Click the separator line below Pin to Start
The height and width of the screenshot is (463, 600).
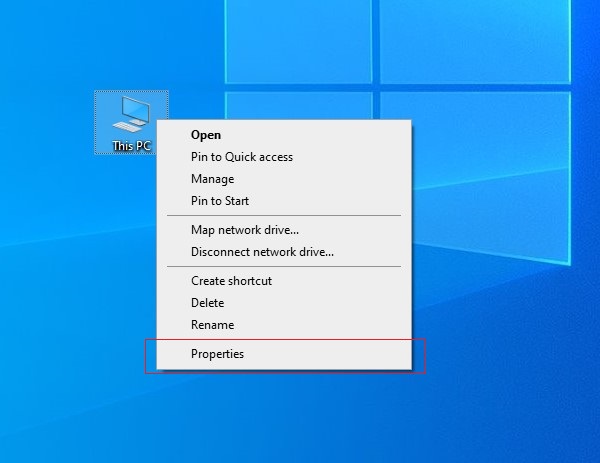(284, 215)
